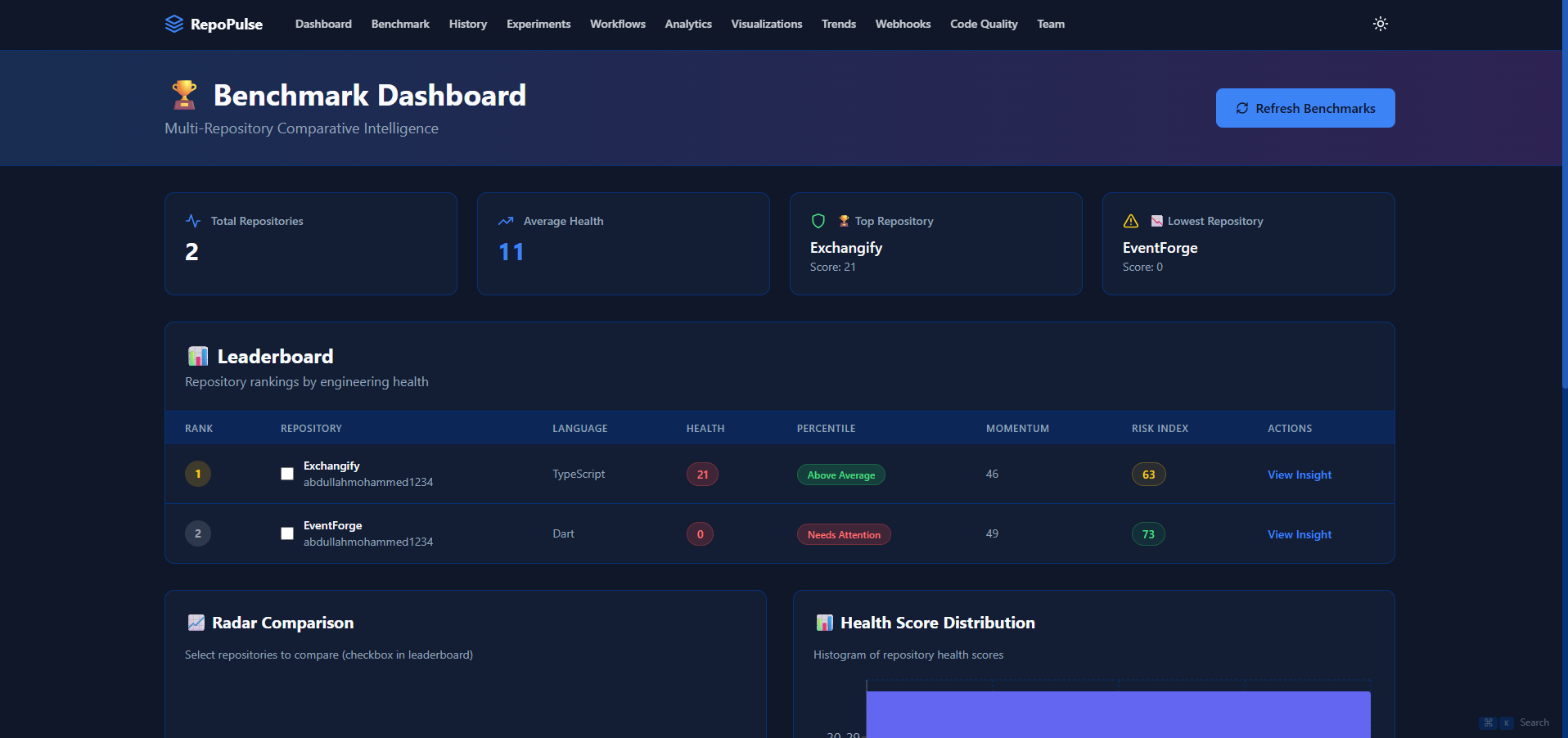Open the Benchmark nav item

click(x=400, y=24)
